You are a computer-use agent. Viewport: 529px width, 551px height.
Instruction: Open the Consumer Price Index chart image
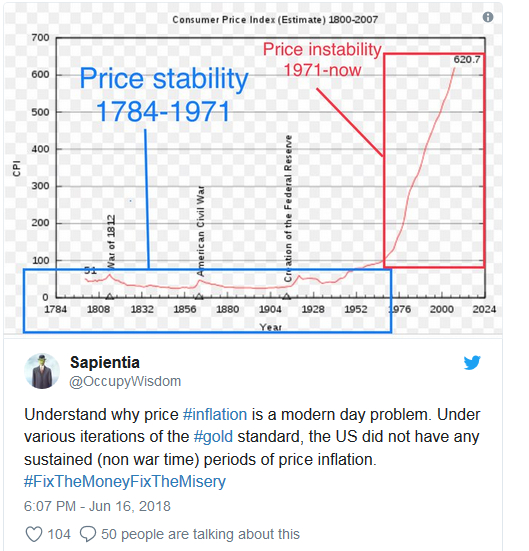[x=253, y=168]
